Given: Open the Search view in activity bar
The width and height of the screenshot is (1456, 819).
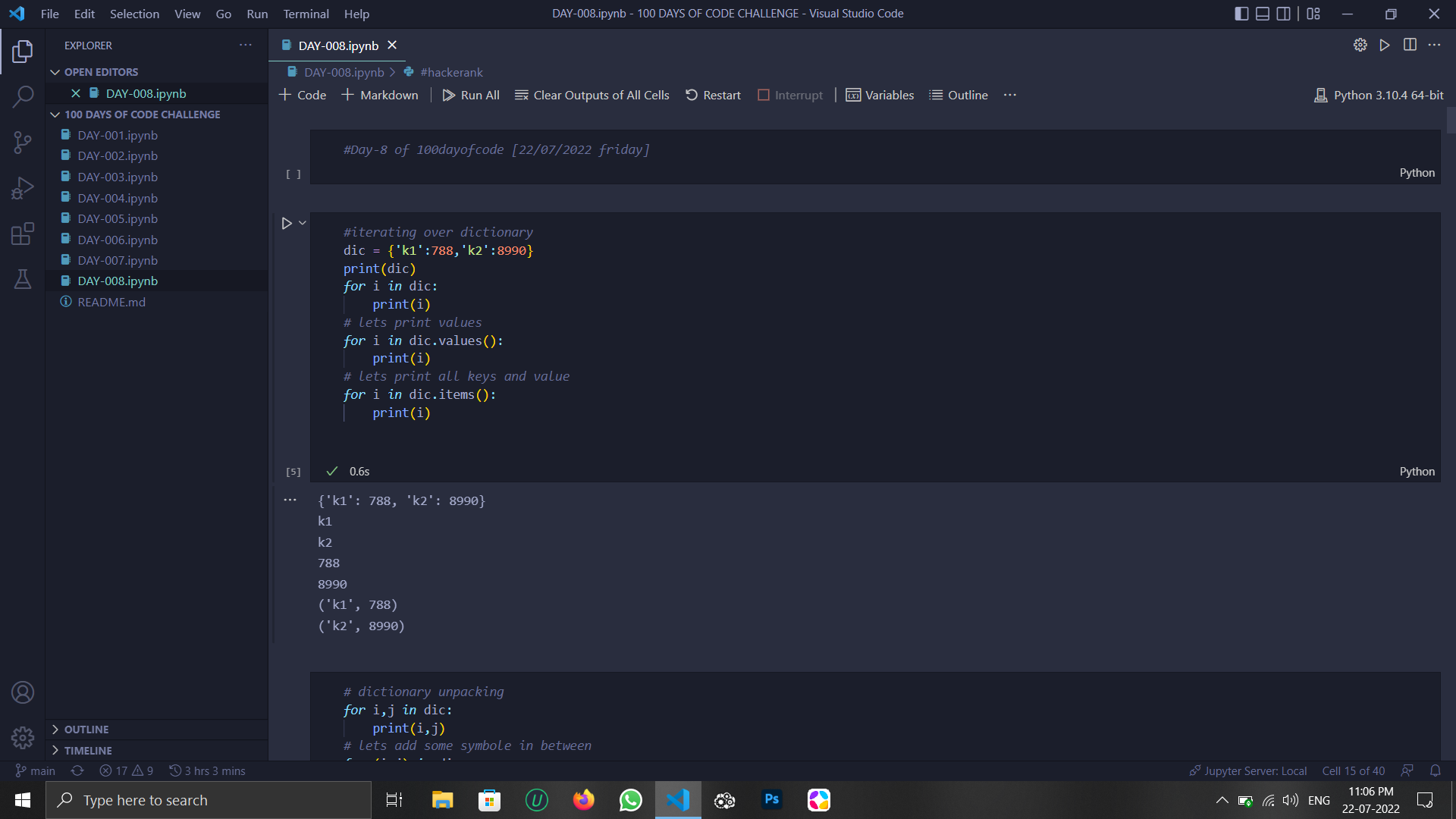Looking at the screenshot, I should (x=23, y=97).
